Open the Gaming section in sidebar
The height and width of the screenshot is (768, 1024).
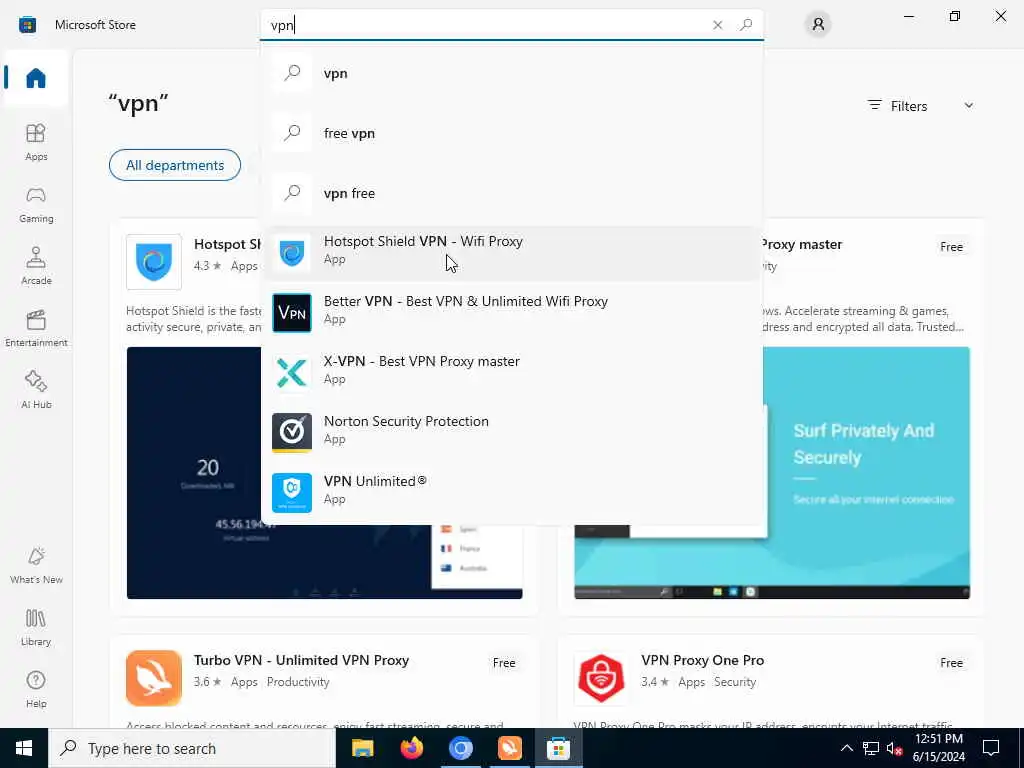click(36, 204)
